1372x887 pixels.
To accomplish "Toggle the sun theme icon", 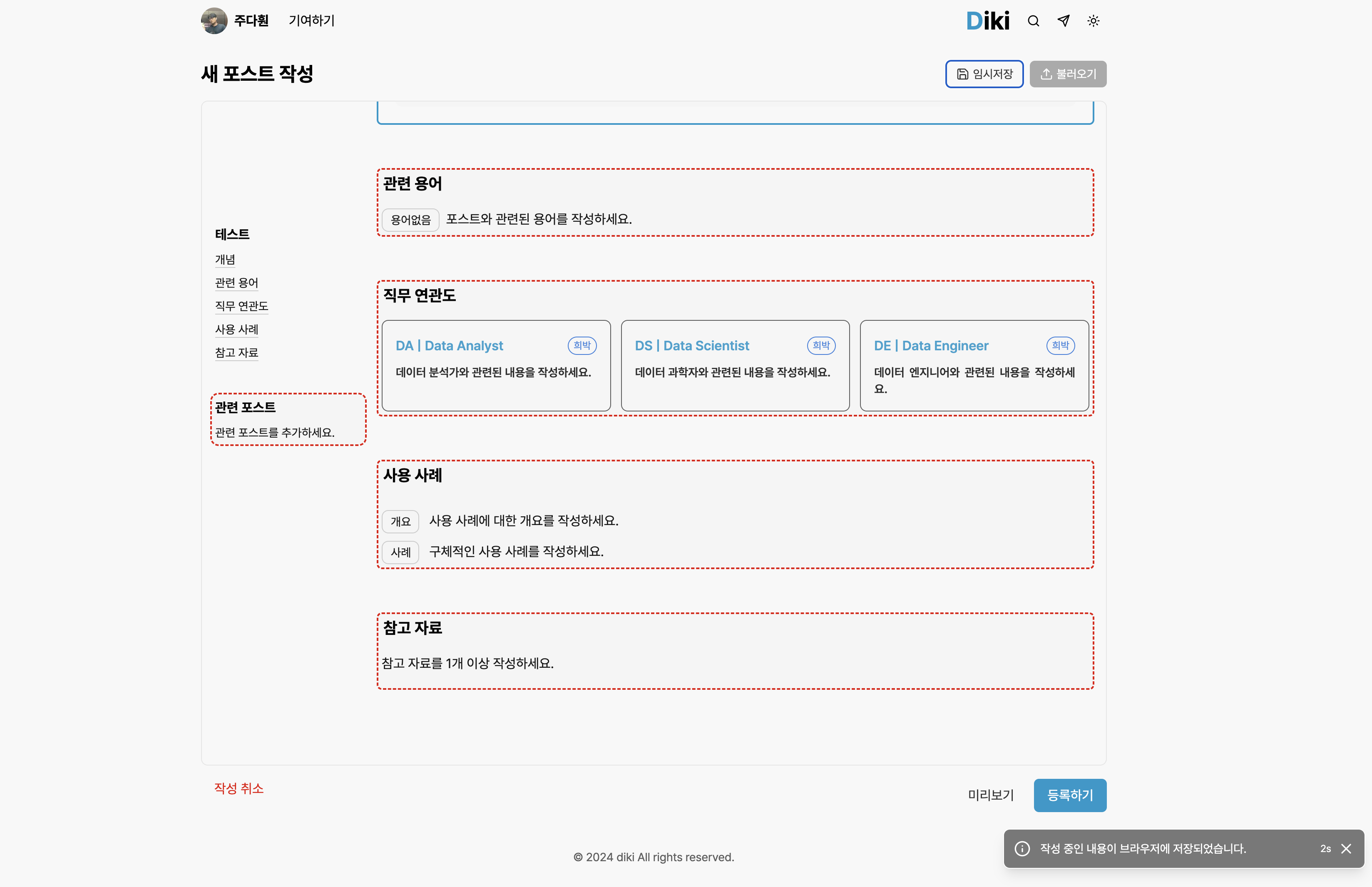I will (x=1093, y=21).
